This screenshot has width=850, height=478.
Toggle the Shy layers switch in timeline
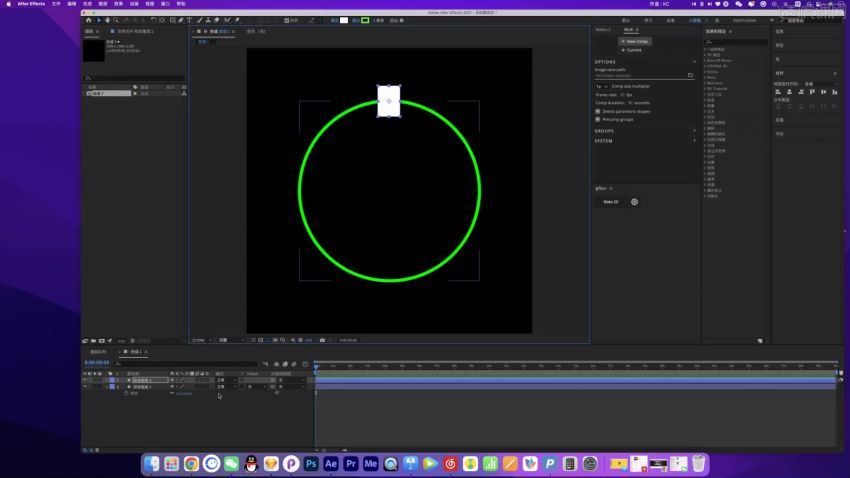click(x=276, y=364)
